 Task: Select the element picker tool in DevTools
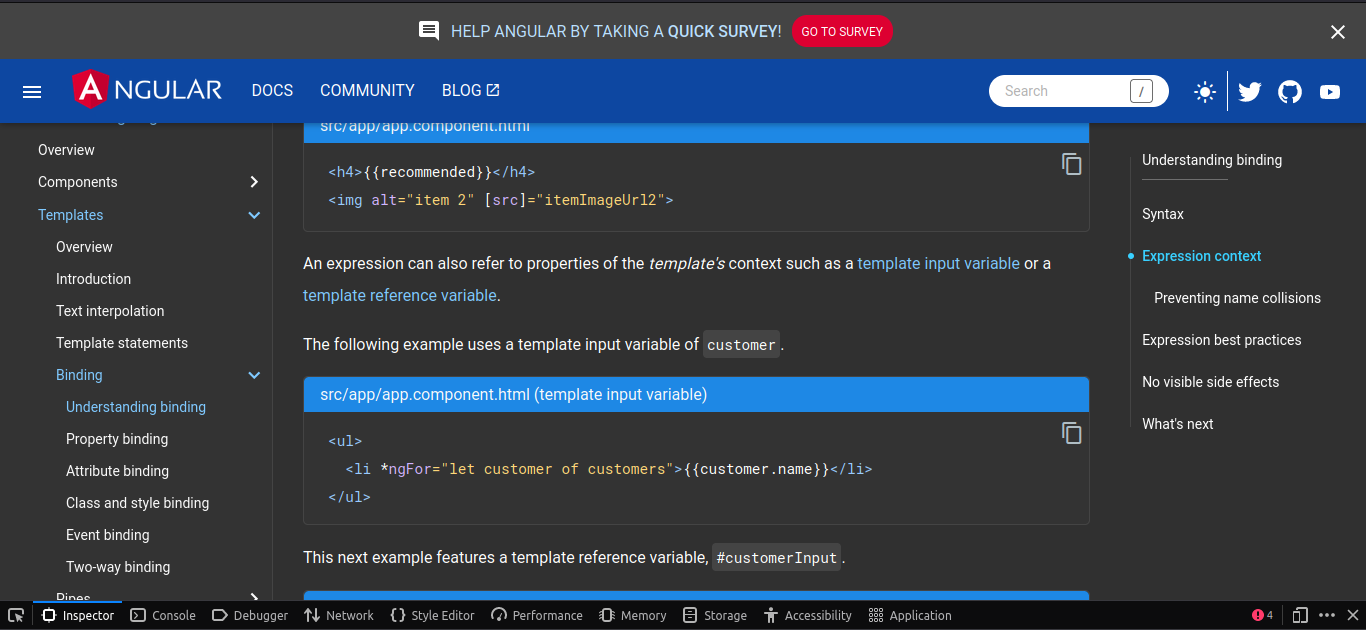pos(15,615)
